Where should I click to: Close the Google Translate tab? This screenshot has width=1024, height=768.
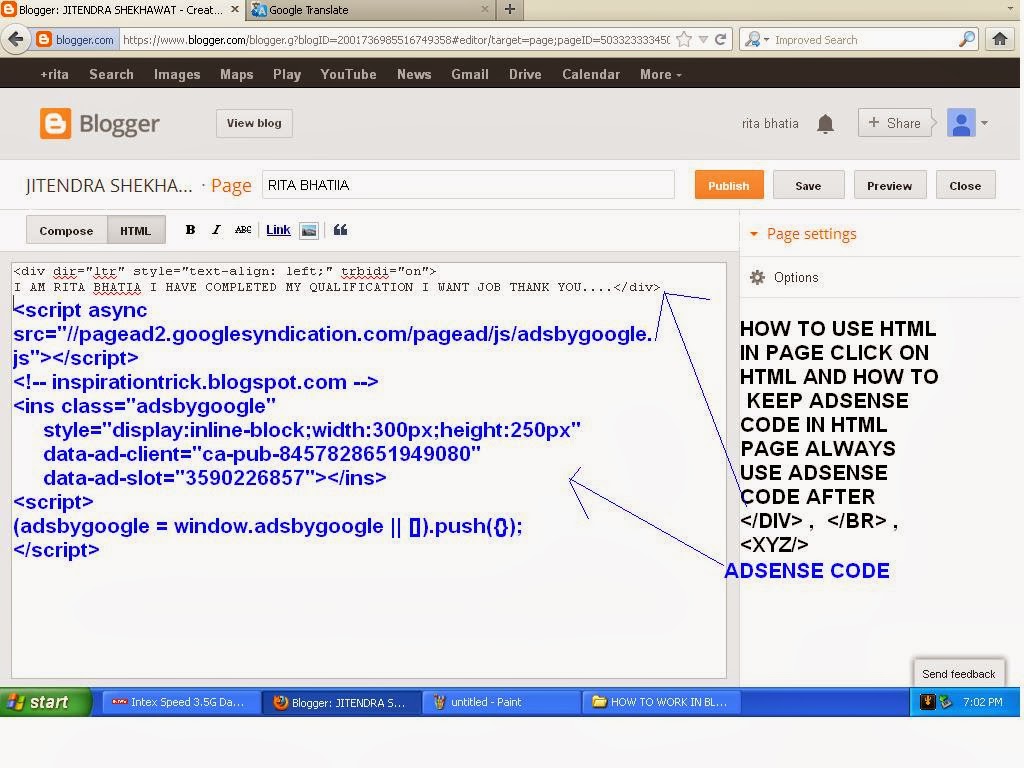click(485, 9)
